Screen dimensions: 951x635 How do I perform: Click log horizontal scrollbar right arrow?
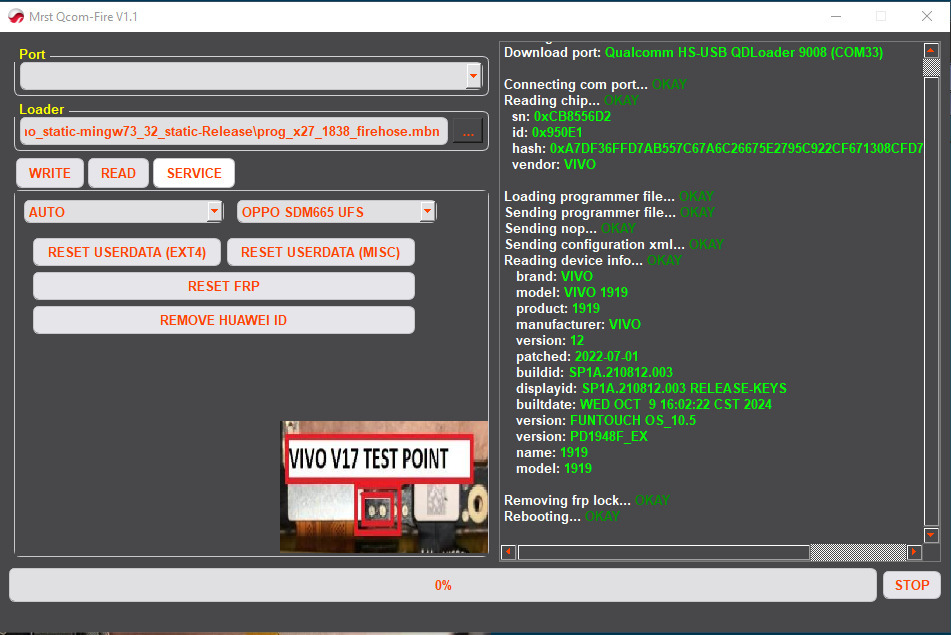[x=914, y=552]
